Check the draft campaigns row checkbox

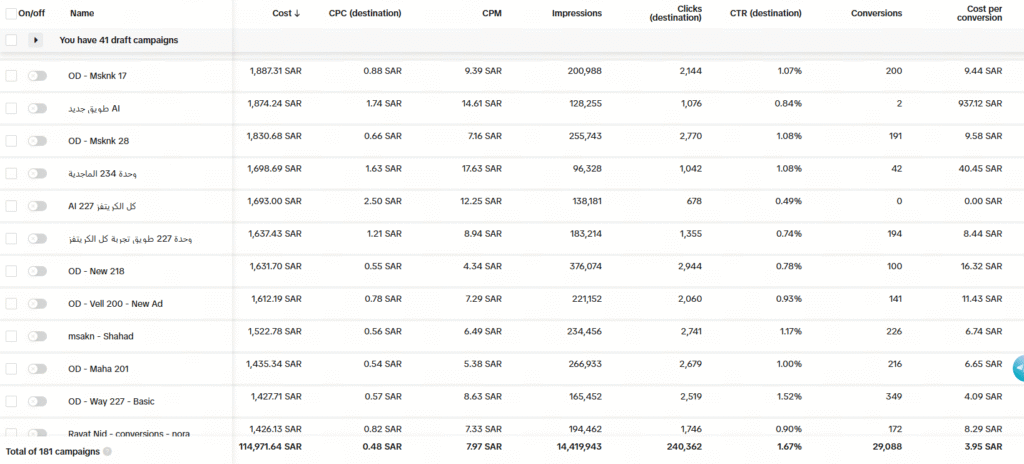11,40
